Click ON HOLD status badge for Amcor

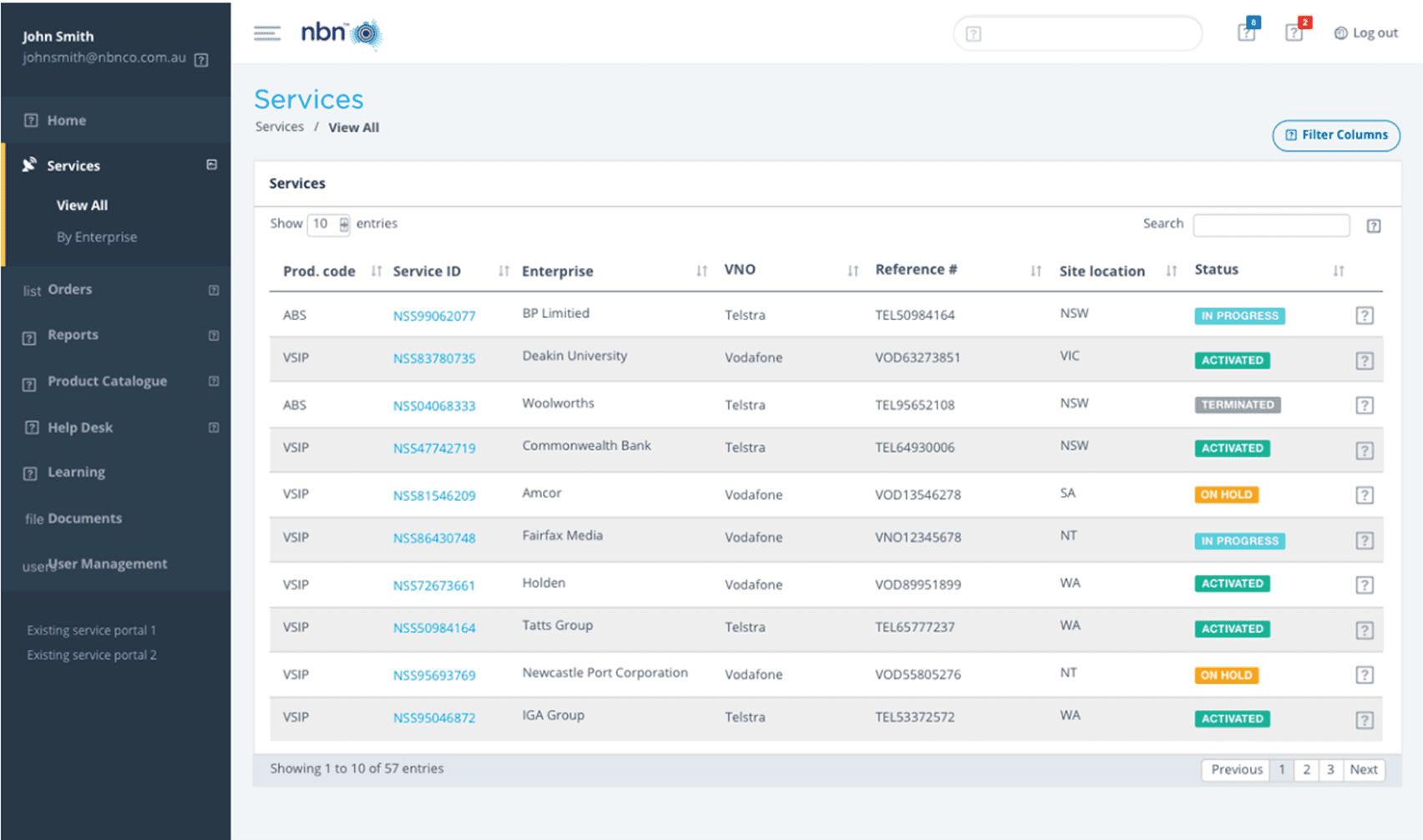1226,494
